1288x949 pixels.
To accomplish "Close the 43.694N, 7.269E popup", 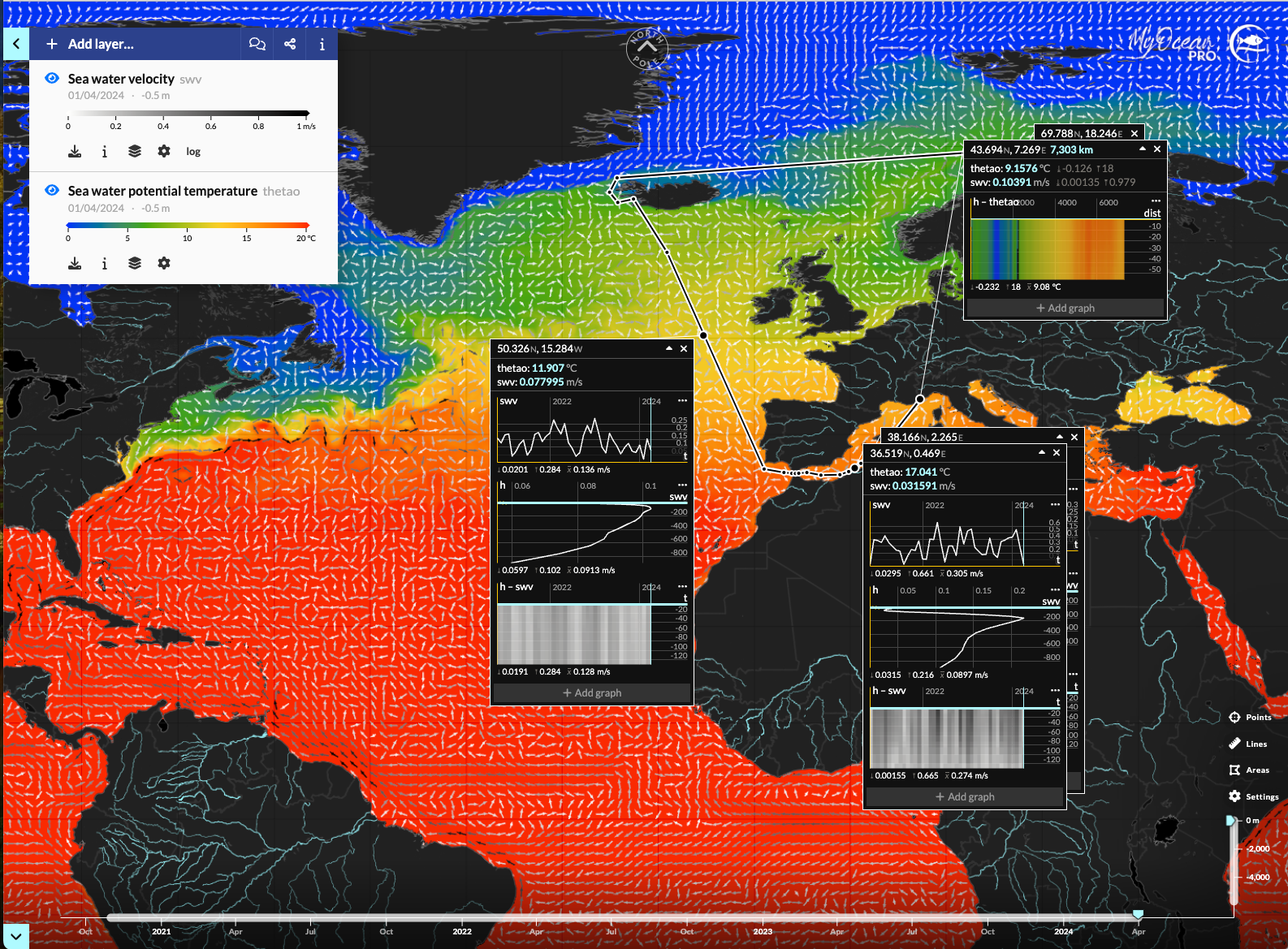I will point(1157,149).
